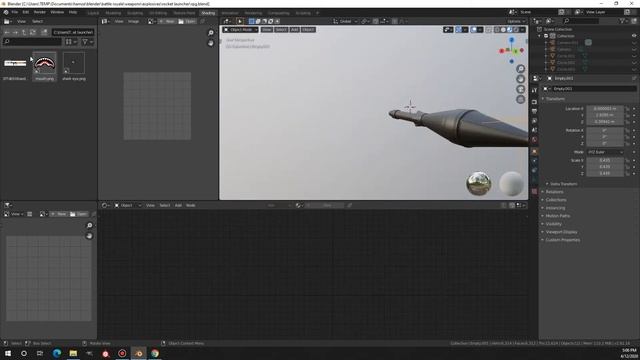Click outliner search field
Viewport: 640px width, 360px height.
click(582, 21)
